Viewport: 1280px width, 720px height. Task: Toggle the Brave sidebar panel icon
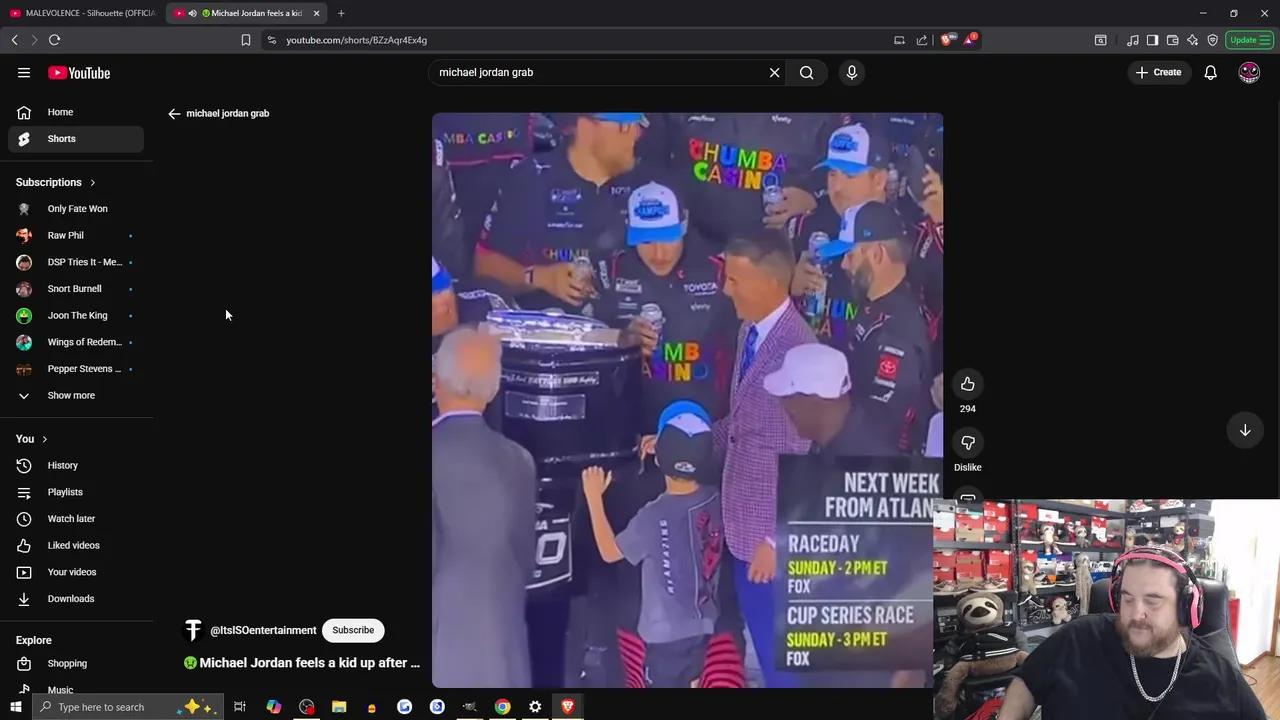click(x=1152, y=40)
